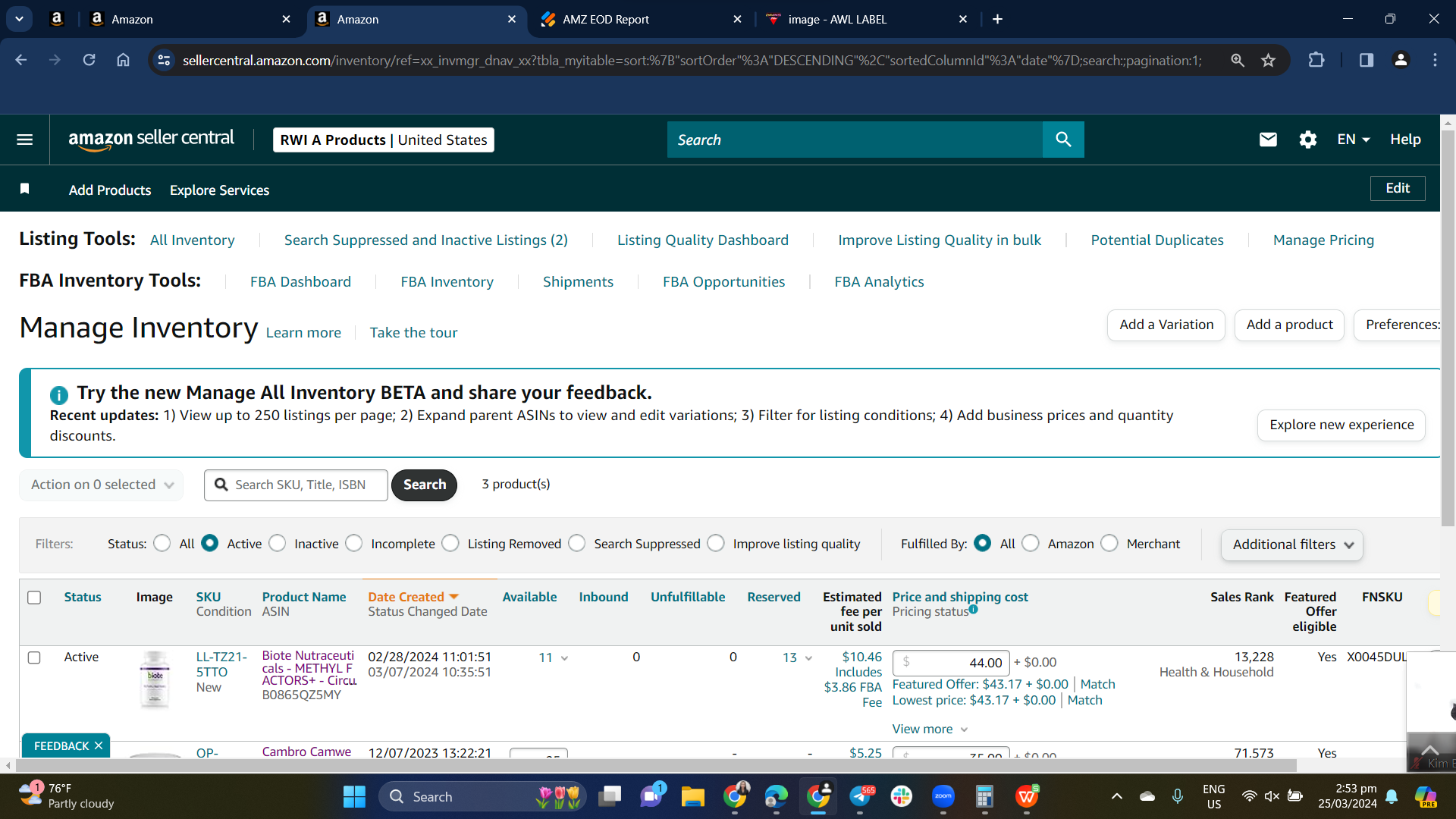The width and height of the screenshot is (1456, 819).
Task: Click the Explore new experience button
Action: [x=1341, y=425]
